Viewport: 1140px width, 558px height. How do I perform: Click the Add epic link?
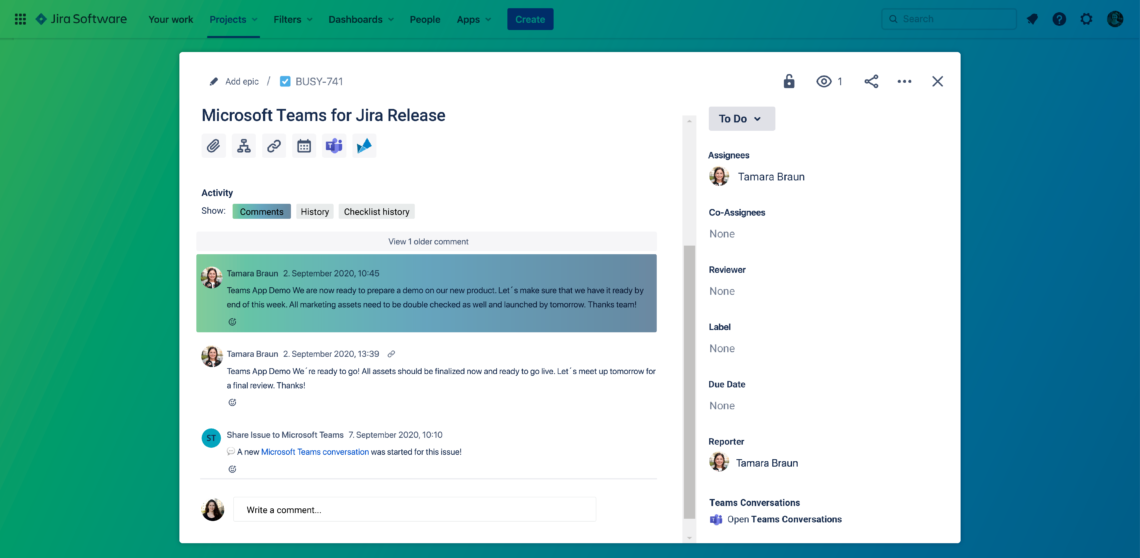point(242,81)
